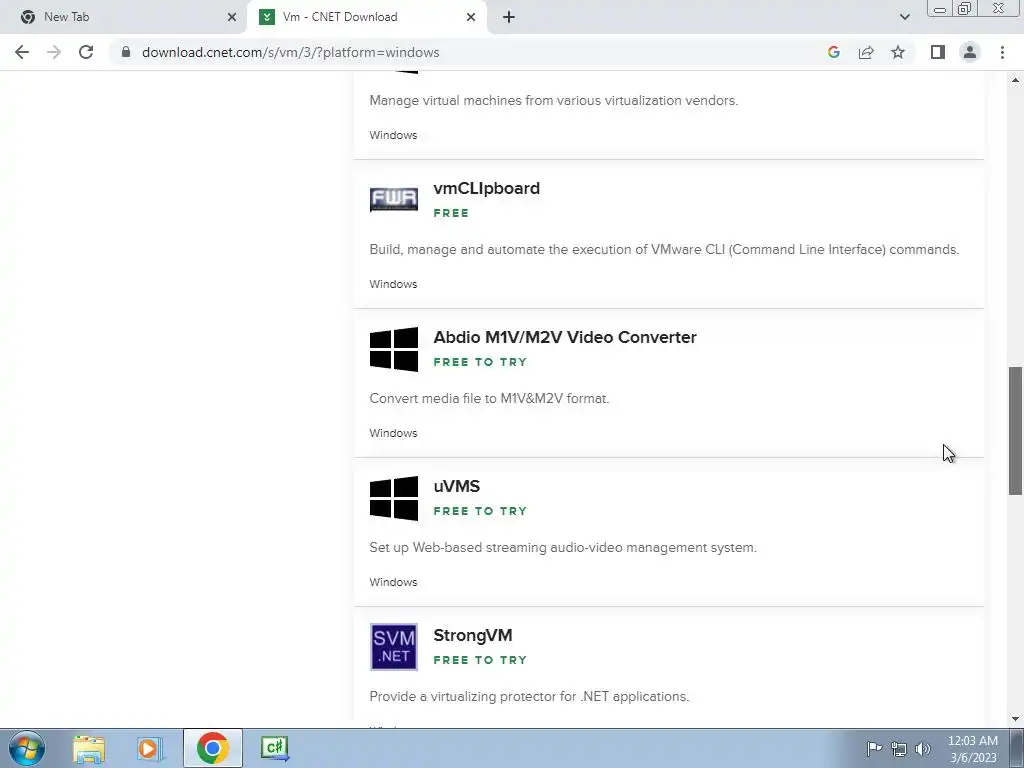1024x768 pixels.
Task: Click the taskbar clock and date
Action: click(973, 749)
